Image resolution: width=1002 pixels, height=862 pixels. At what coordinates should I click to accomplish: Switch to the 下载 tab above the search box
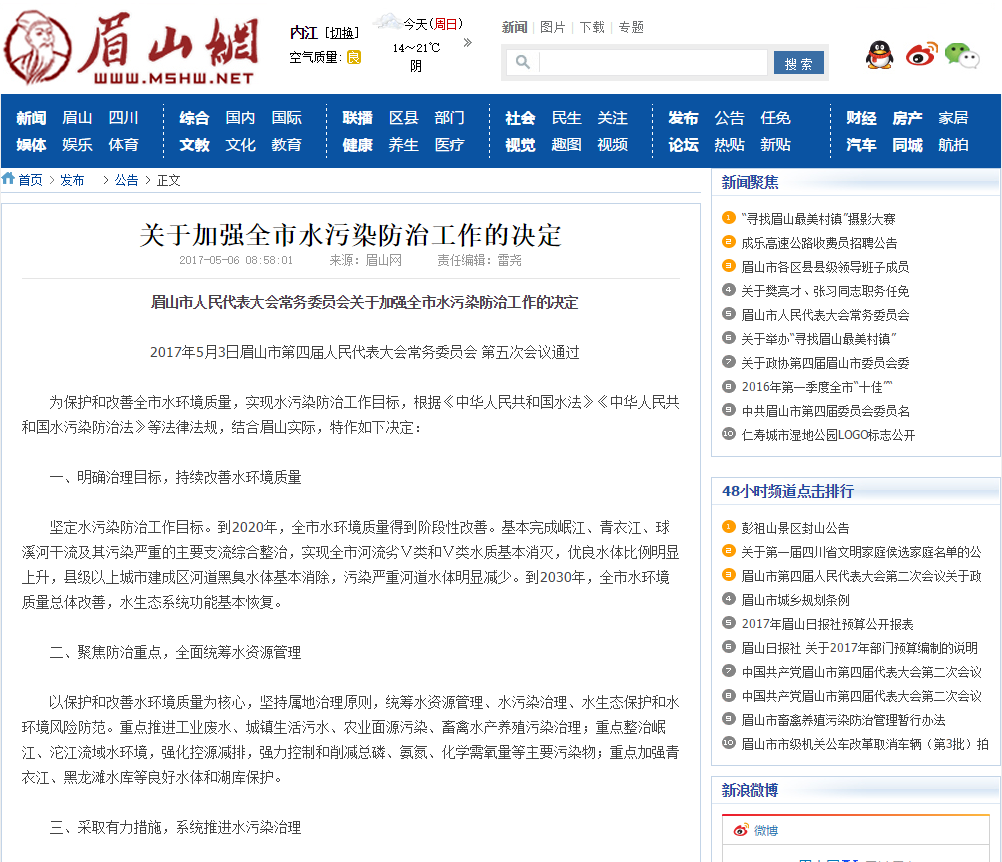coord(591,27)
